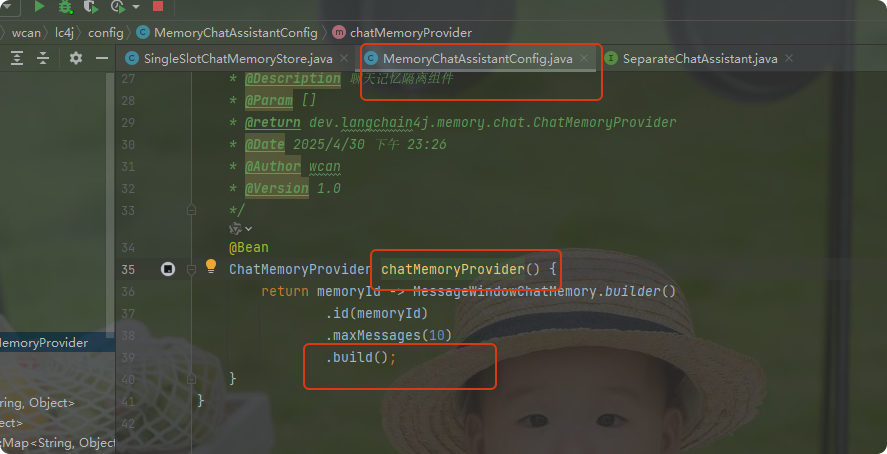This screenshot has height=454, width=887.
Task: Click wcan in breadcrumb bar
Action: [26, 33]
